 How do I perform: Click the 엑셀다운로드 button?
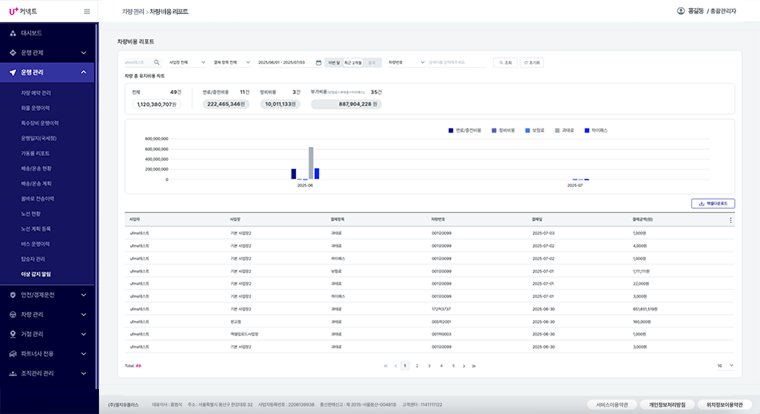pos(713,204)
